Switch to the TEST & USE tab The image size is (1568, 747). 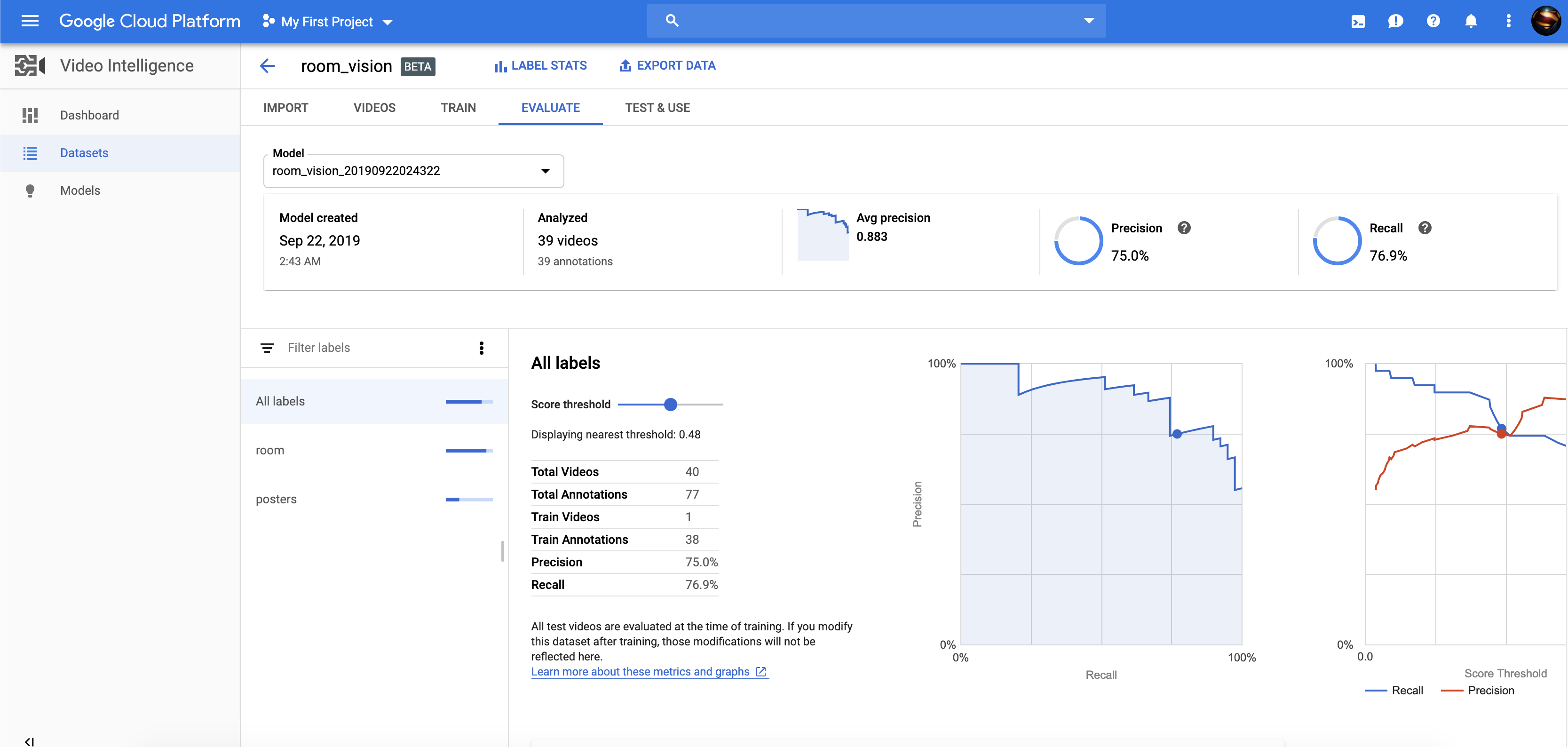tap(657, 108)
